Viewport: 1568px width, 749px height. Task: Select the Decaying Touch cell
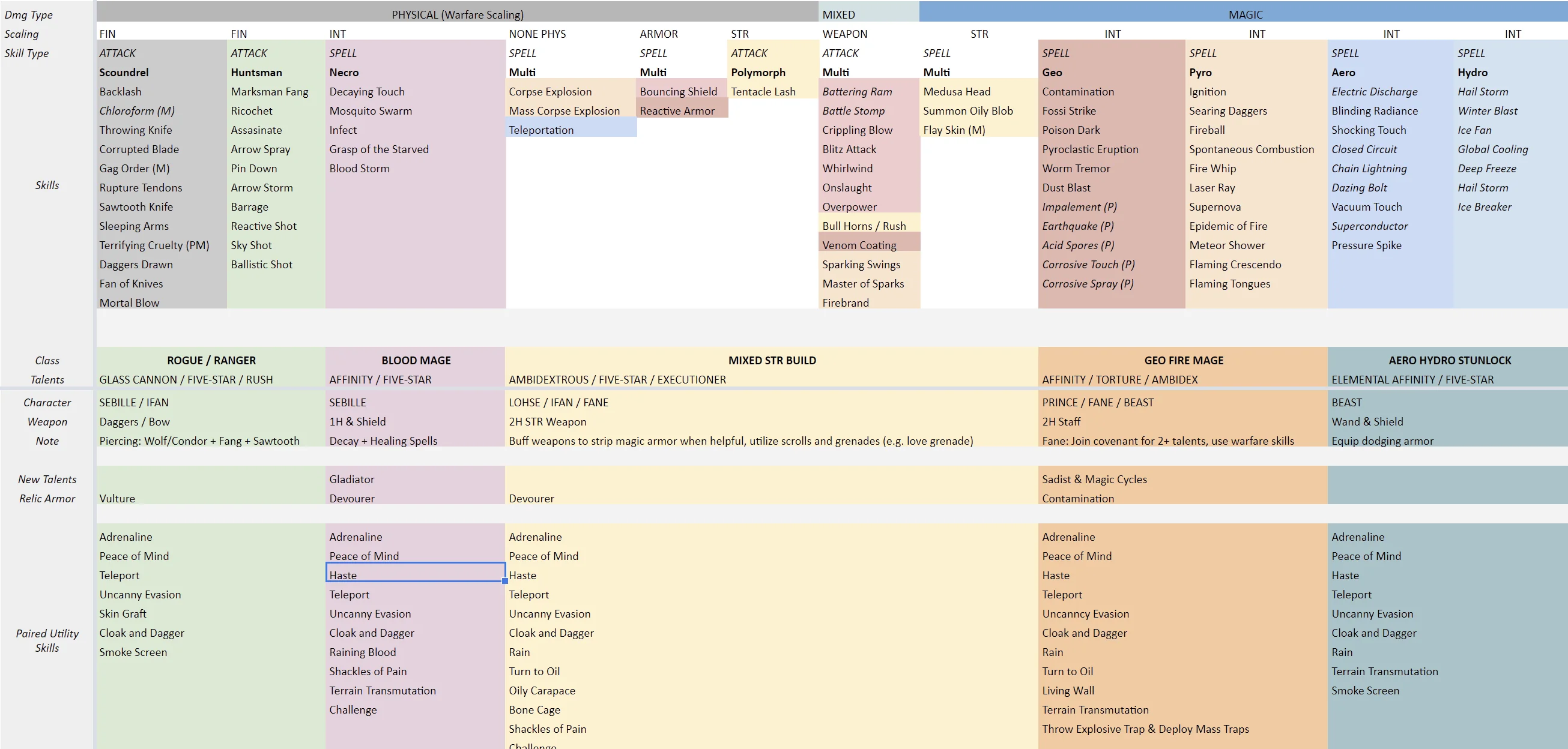416,92
